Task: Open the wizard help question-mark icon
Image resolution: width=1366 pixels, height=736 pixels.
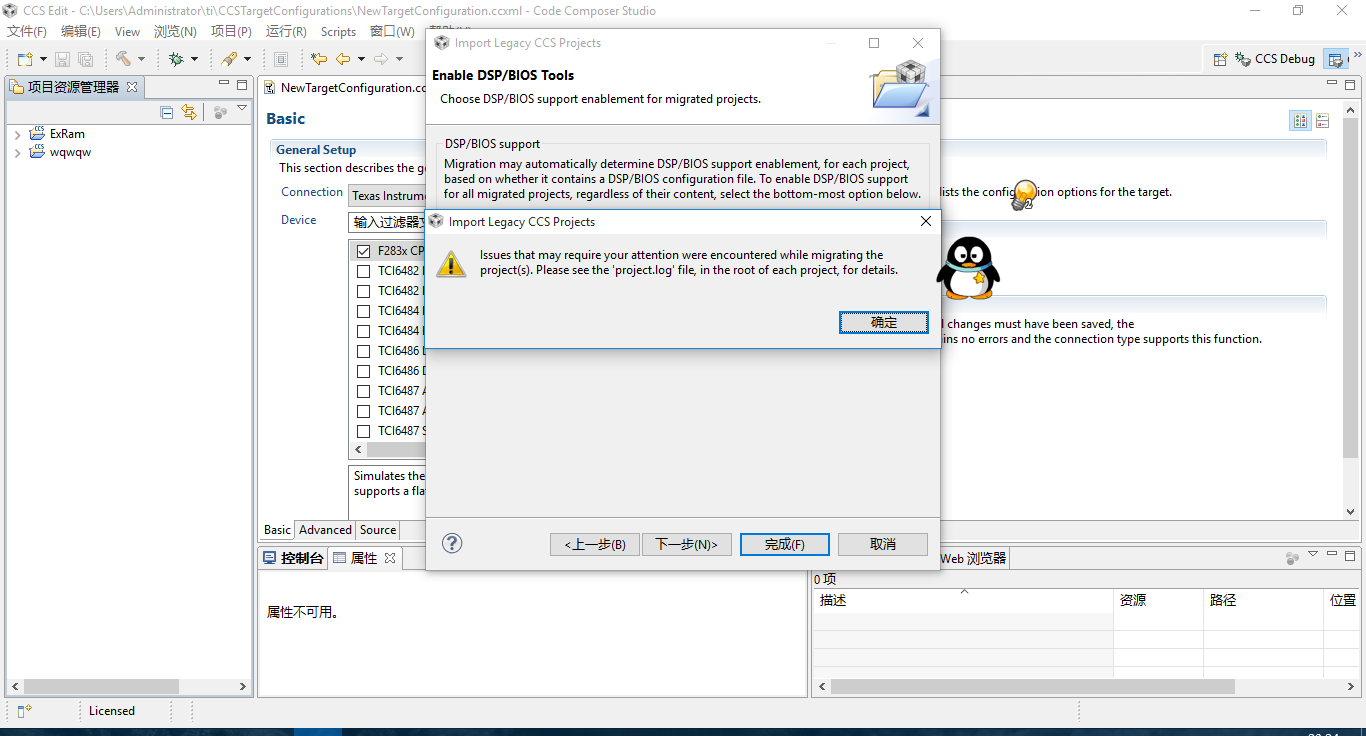Action: (x=452, y=543)
